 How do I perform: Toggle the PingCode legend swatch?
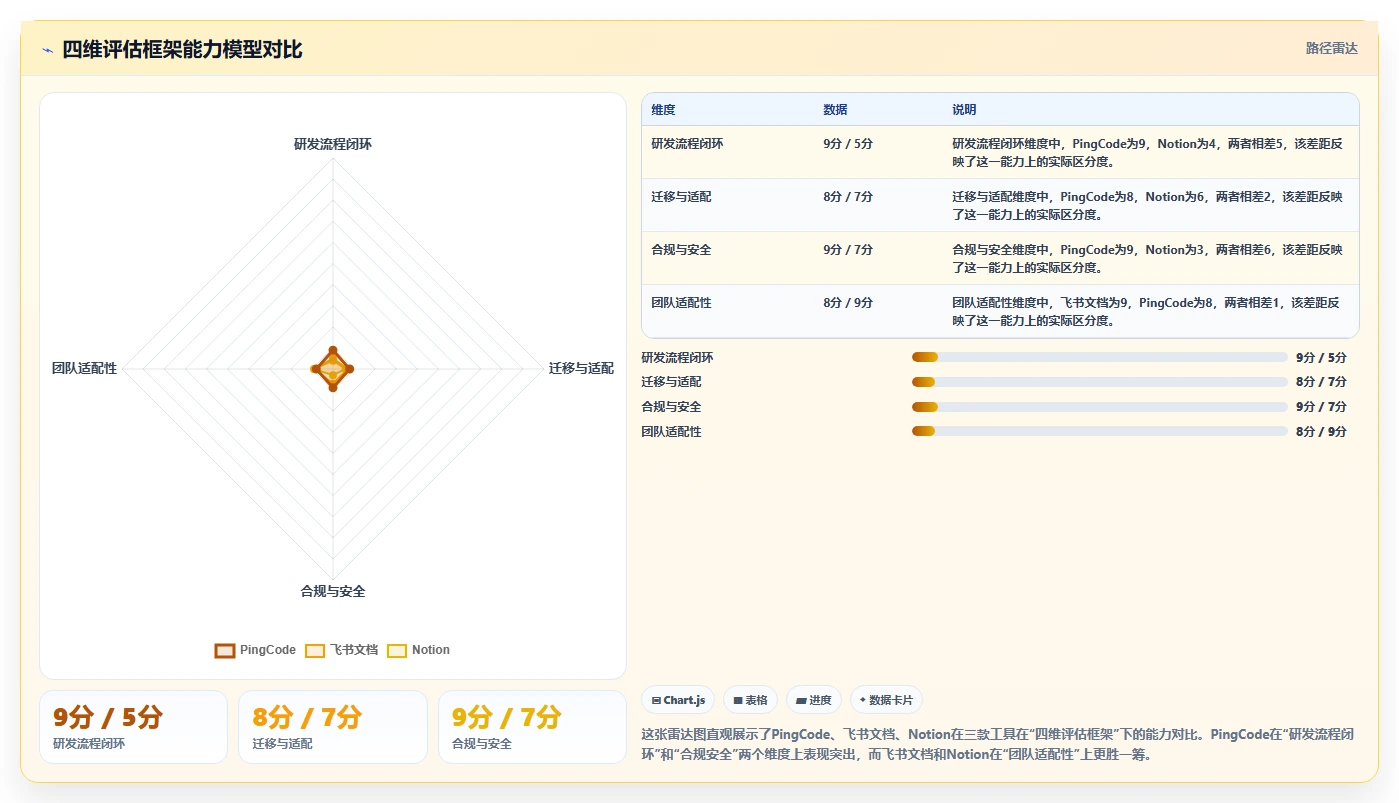225,650
